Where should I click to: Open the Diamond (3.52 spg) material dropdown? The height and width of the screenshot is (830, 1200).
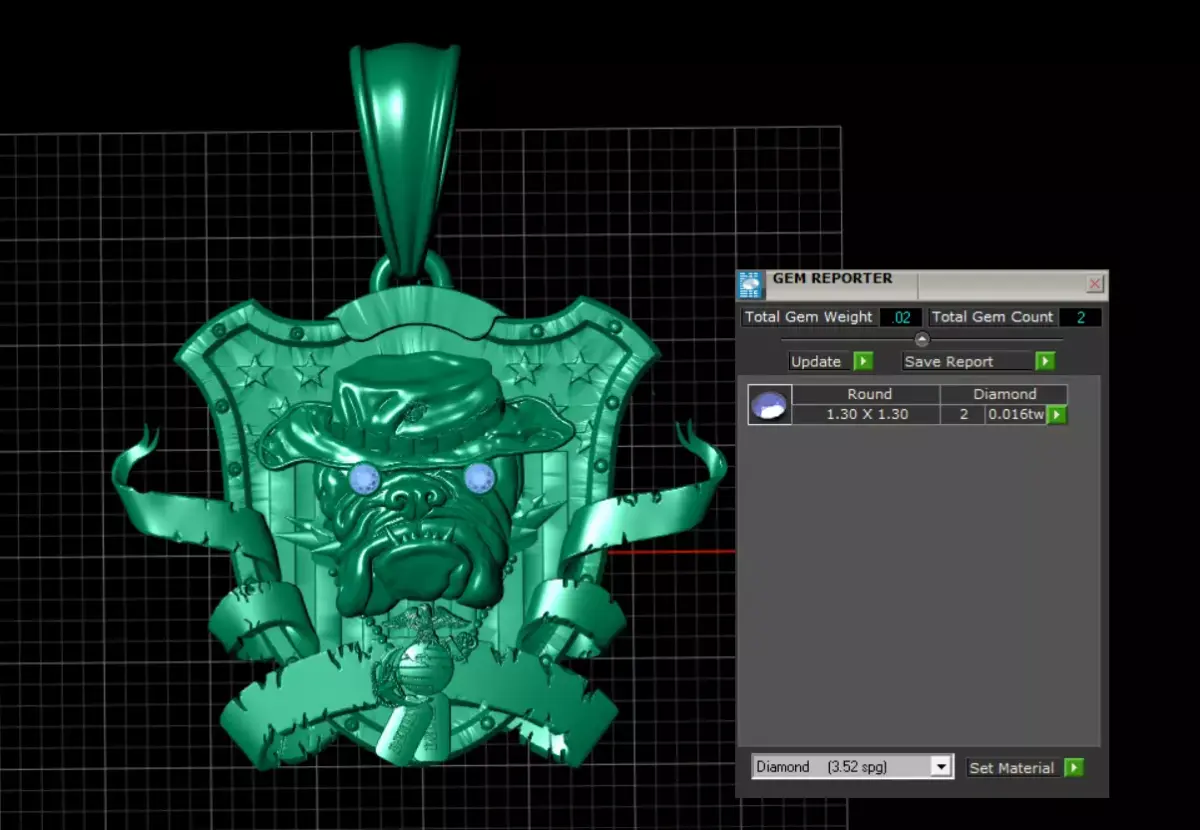pyautogui.click(x=852, y=767)
